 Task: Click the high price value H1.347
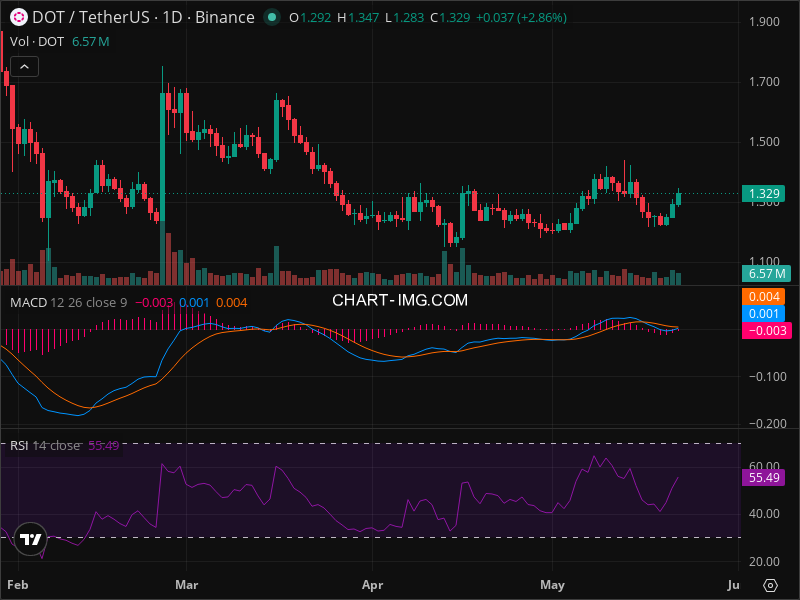(358, 18)
